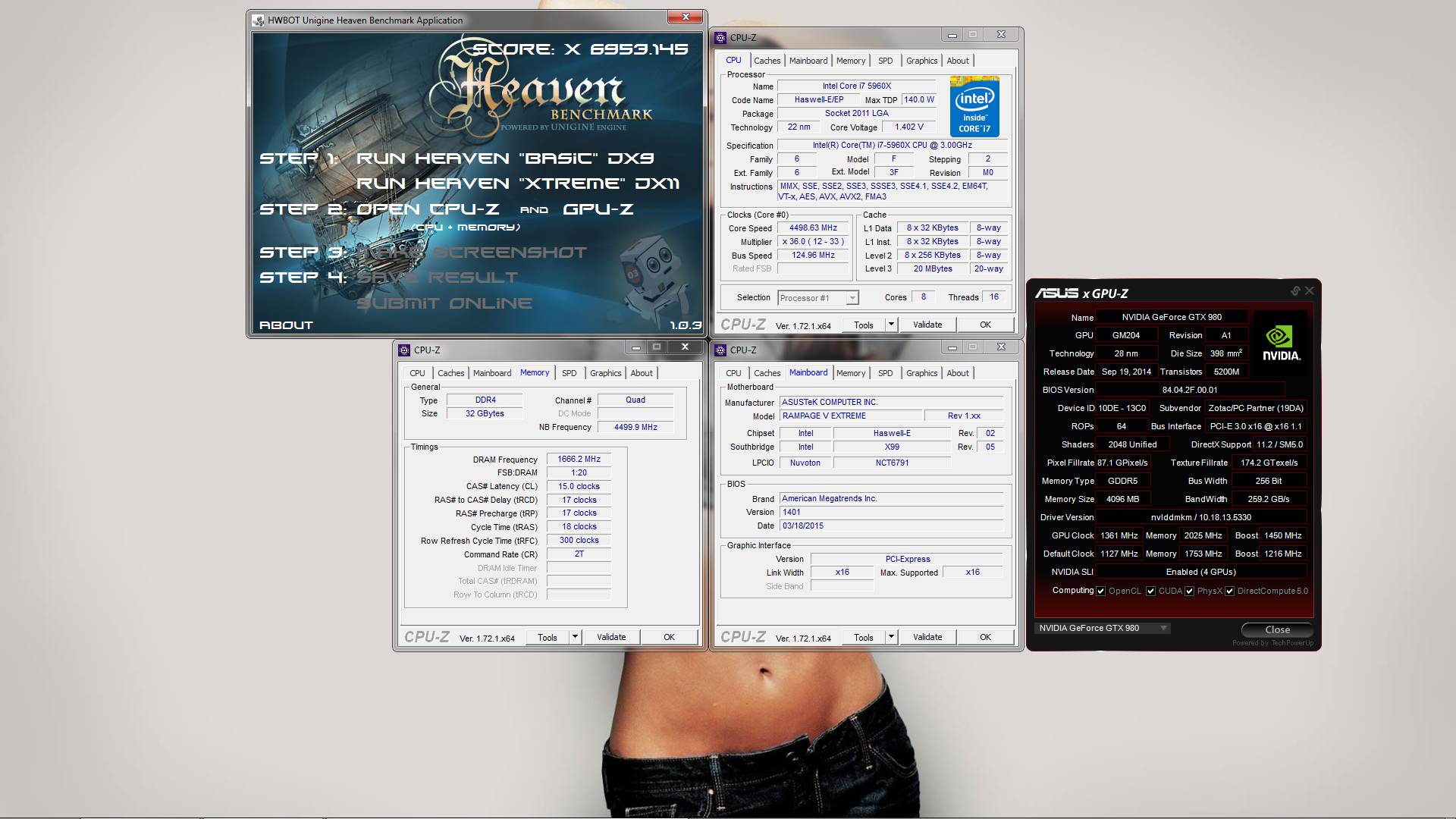The width and height of the screenshot is (1456, 819).
Task: Click Save Result in Heaven app
Action: coord(438,278)
